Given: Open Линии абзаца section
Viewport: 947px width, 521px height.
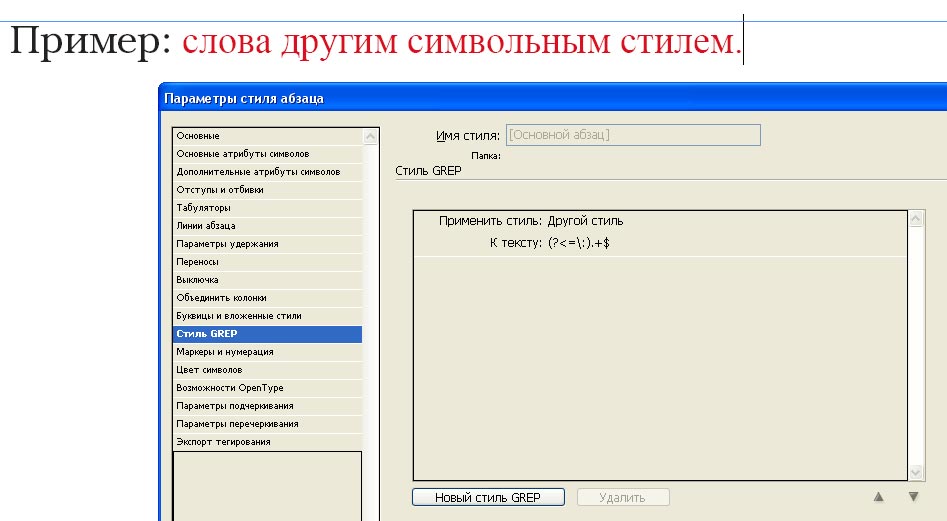Looking at the screenshot, I should click(x=268, y=226).
